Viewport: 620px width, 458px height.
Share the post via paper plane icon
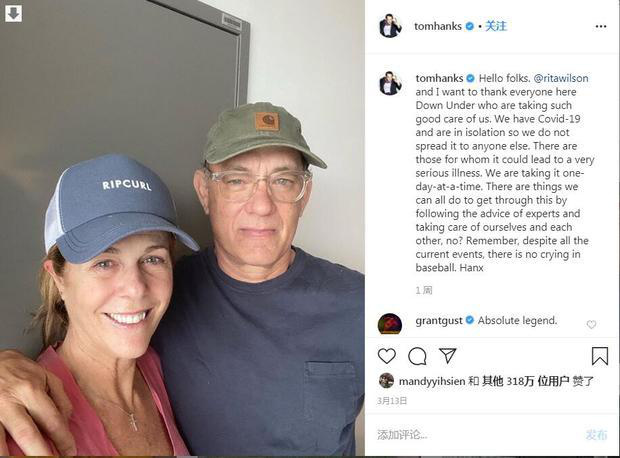click(x=448, y=356)
